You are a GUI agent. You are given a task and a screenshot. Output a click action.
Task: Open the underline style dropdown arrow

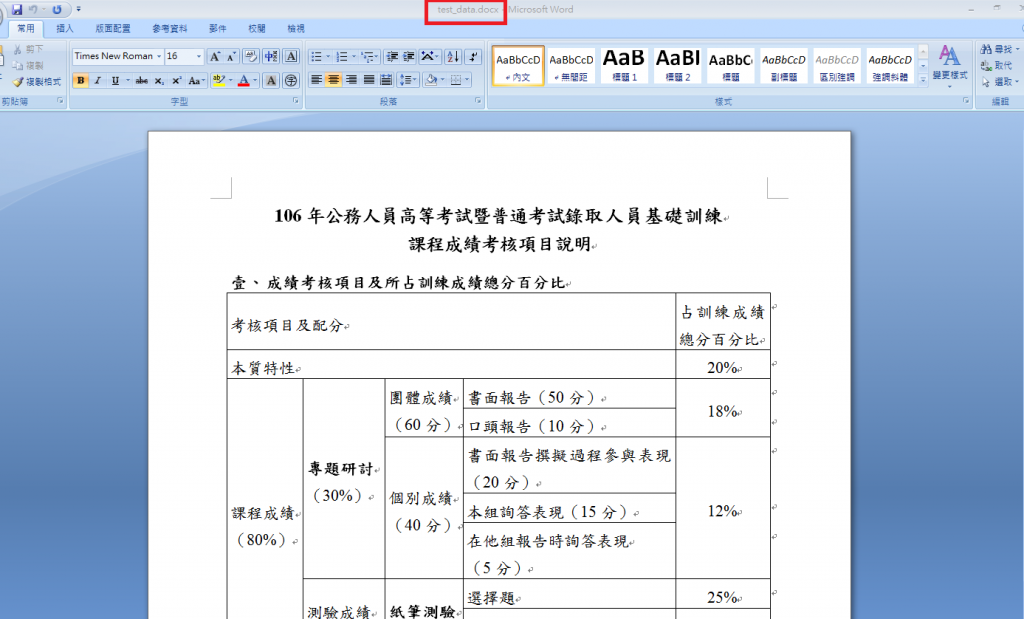127,80
